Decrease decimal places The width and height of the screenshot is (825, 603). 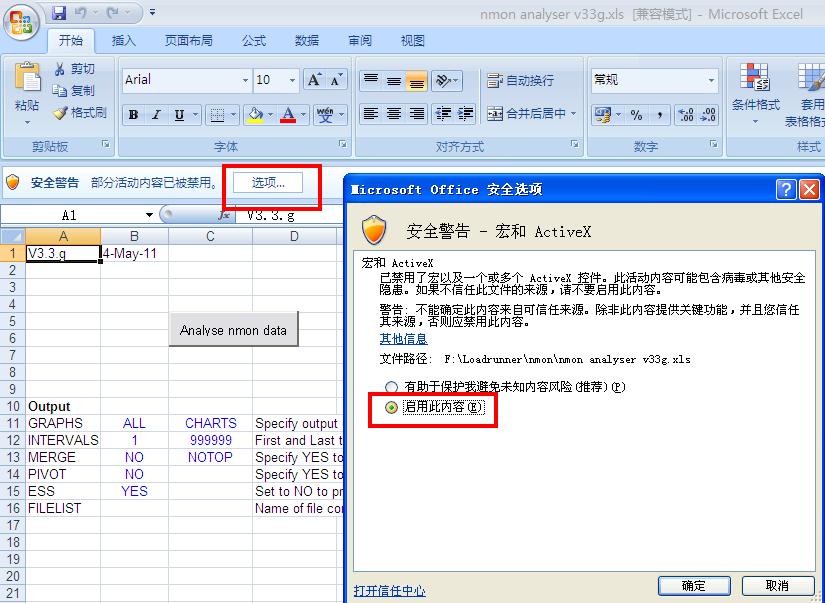pyautogui.click(x=708, y=114)
